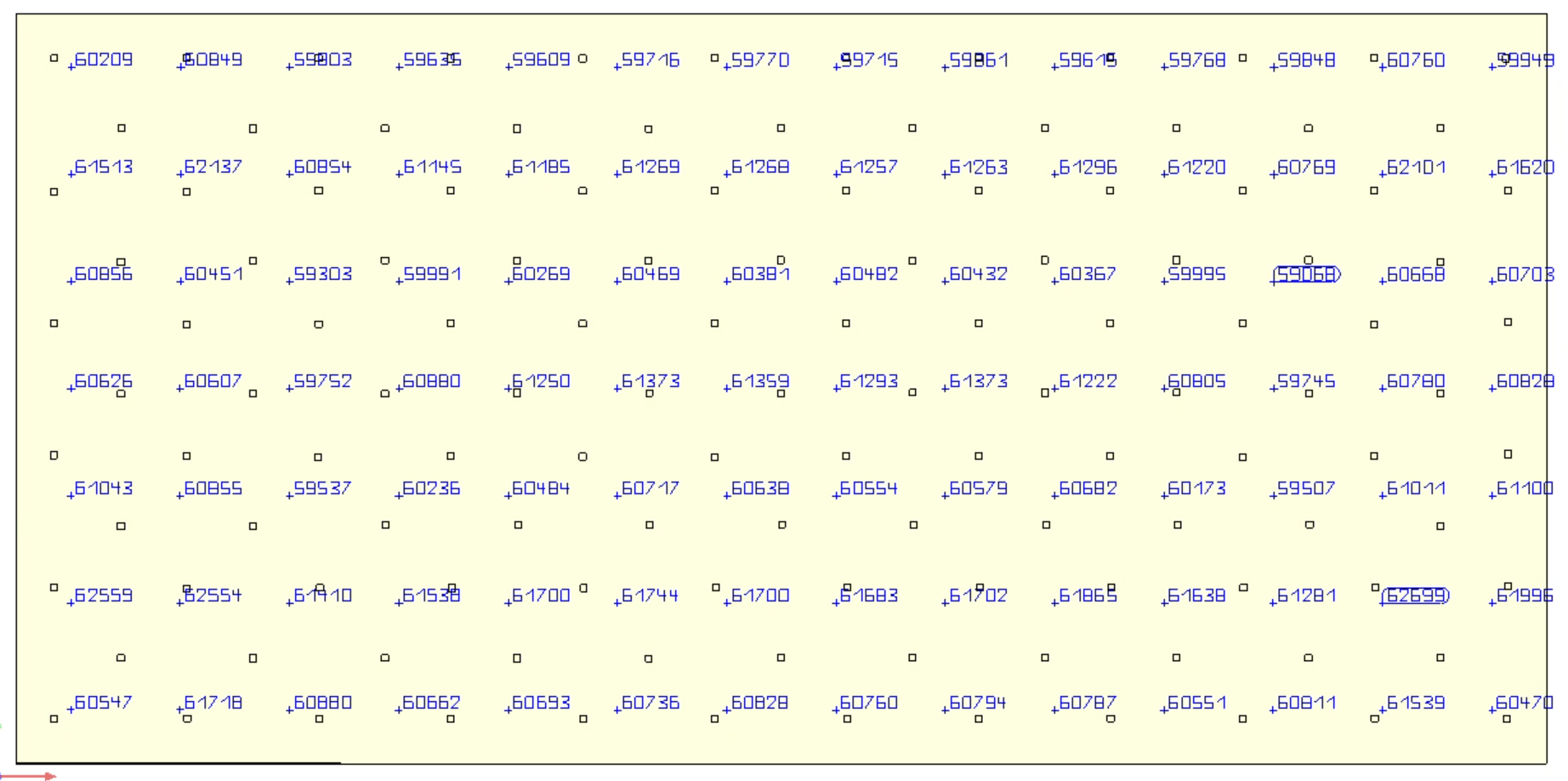1568x781 pixels.
Task: Select the point label 60626
Action: click(x=104, y=381)
